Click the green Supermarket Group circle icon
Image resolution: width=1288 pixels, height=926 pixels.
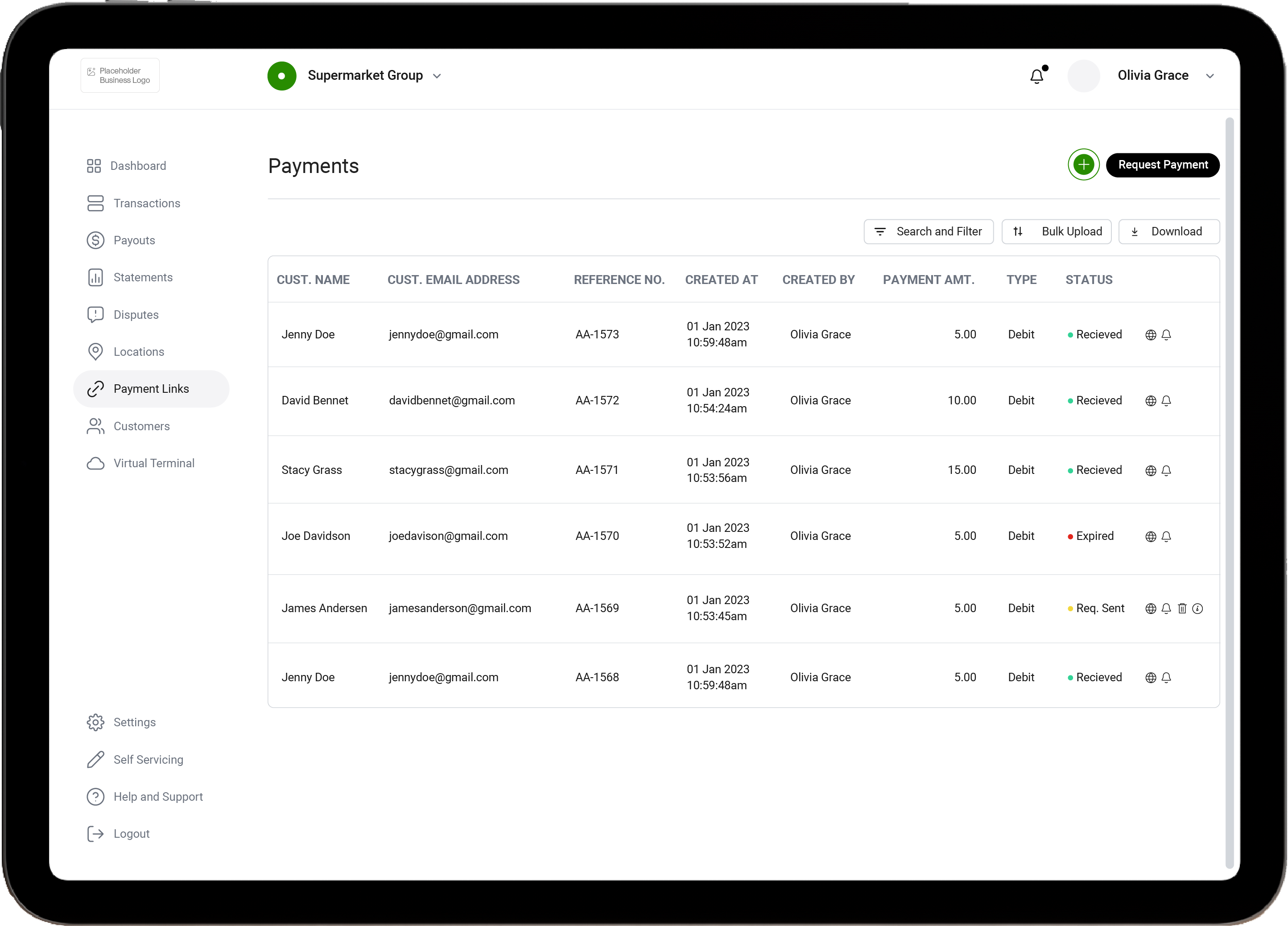282,76
